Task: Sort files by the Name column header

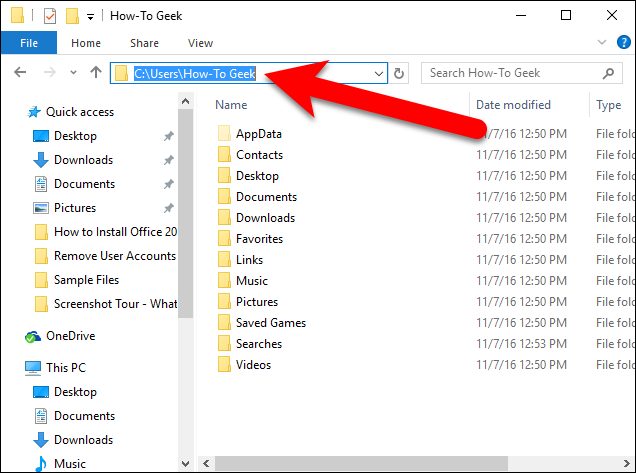Action: pos(231,105)
